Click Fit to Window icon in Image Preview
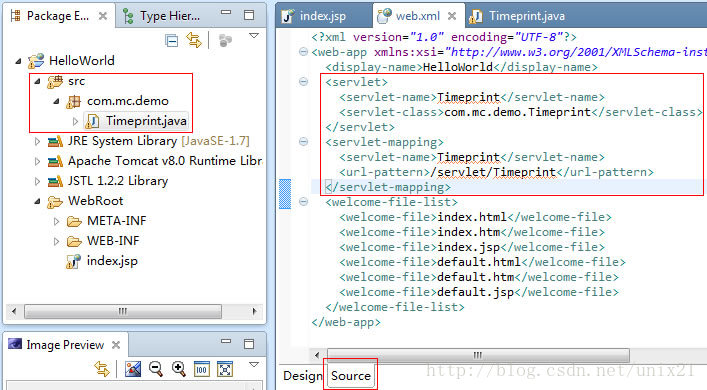Viewport: 707px width, 390px height. [225, 369]
